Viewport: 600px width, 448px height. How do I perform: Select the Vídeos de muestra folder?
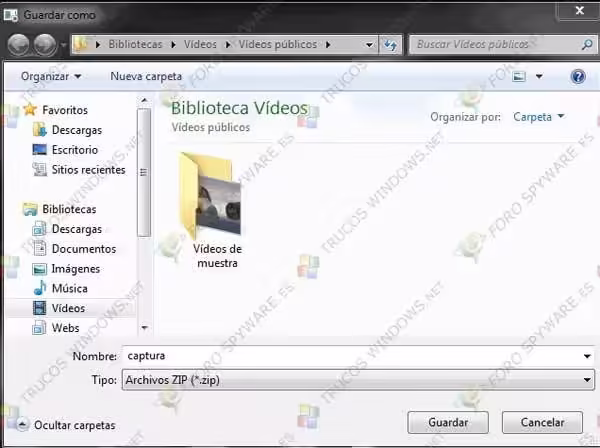point(216,211)
